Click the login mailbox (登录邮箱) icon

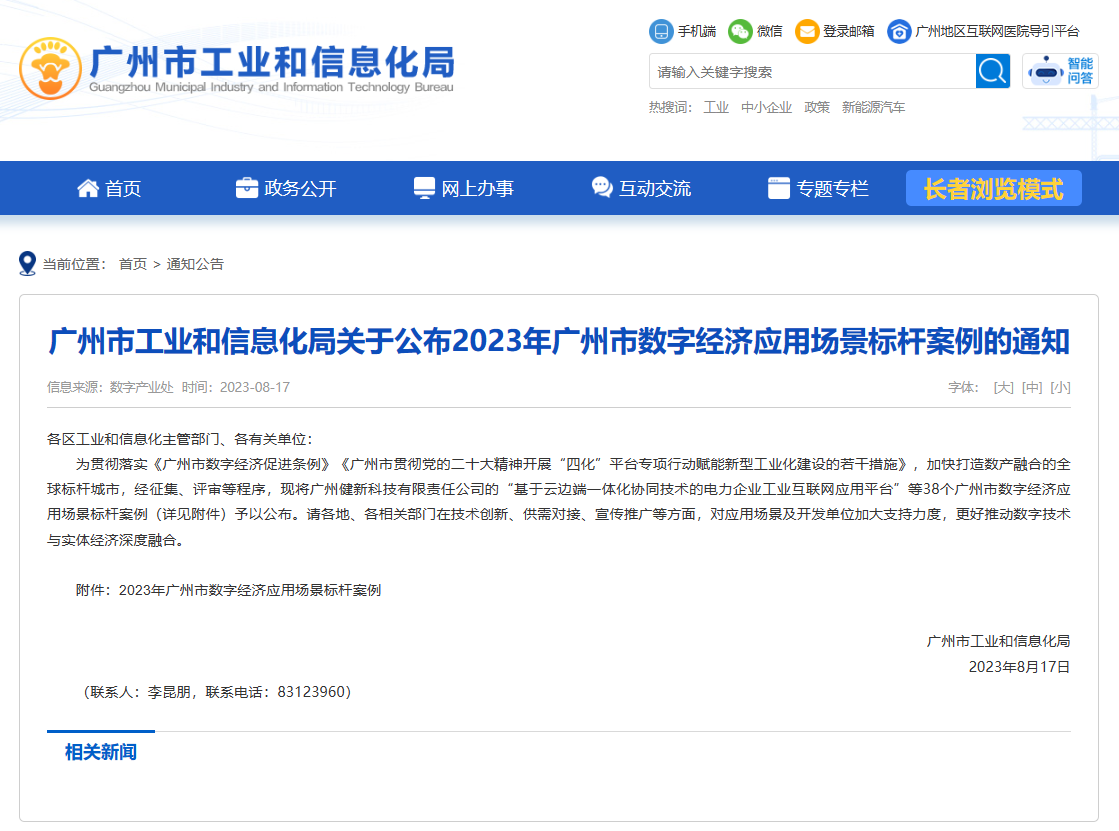tap(807, 31)
